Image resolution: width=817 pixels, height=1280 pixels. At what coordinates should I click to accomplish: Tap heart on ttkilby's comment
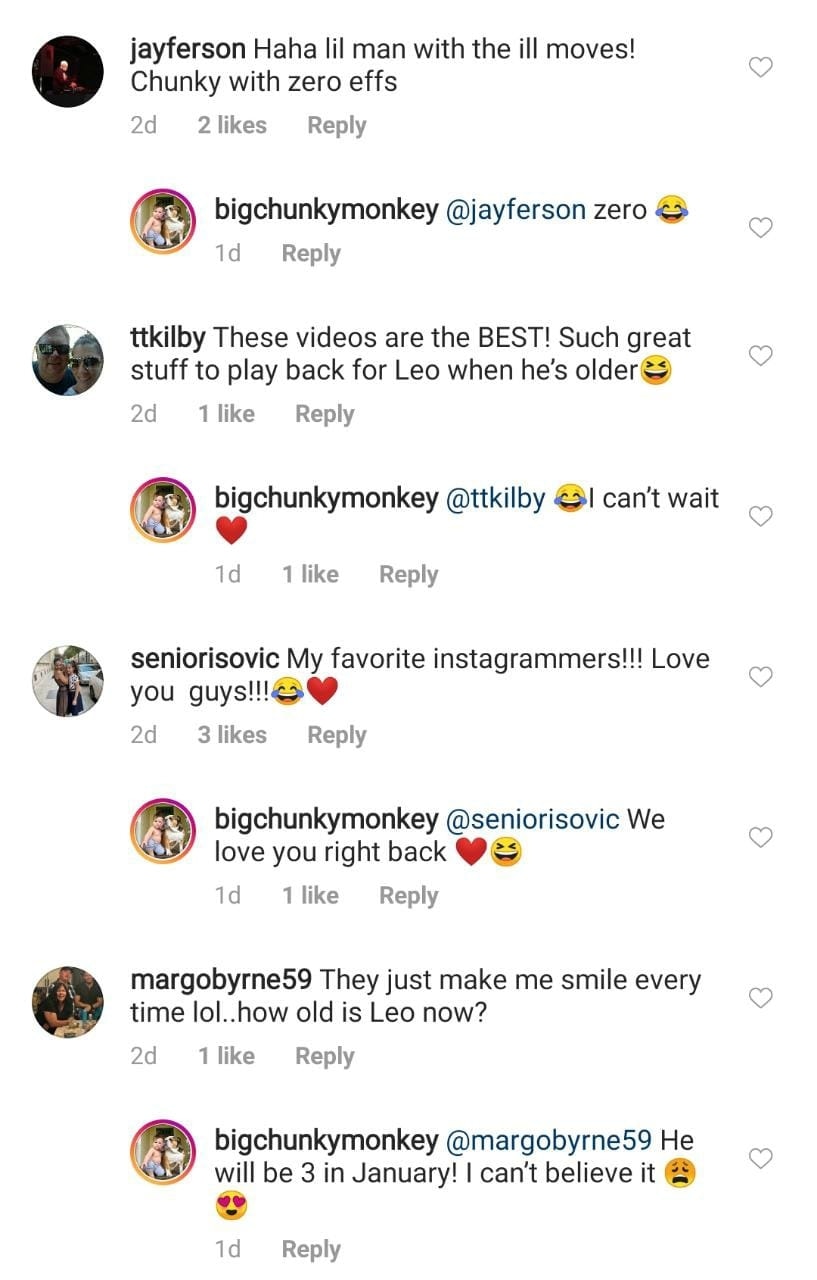click(x=761, y=356)
